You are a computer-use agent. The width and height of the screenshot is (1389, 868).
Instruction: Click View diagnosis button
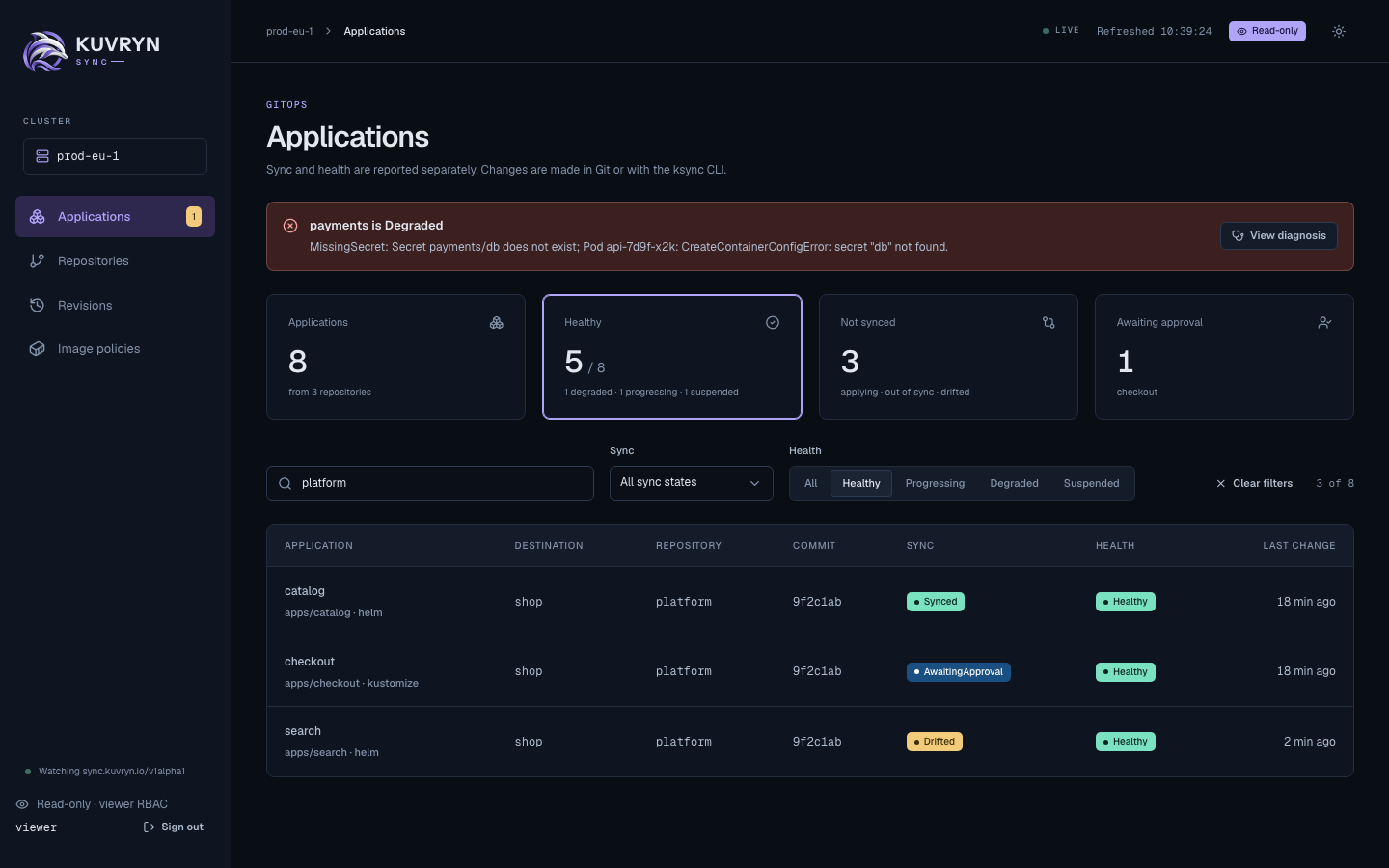point(1279,236)
